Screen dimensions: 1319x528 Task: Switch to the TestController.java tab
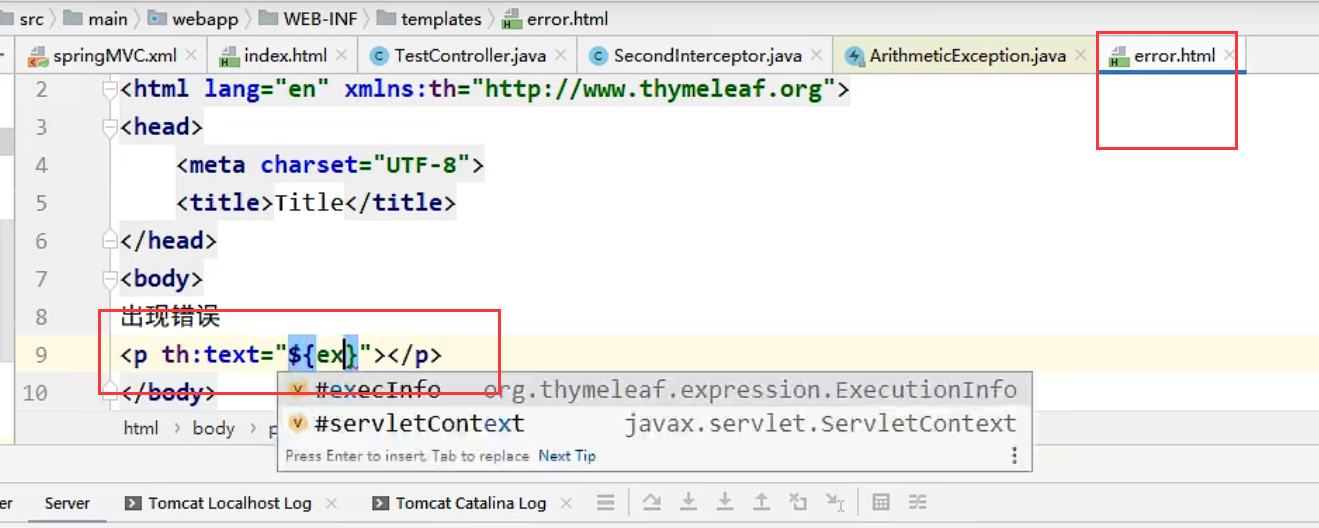pyautogui.click(x=469, y=56)
